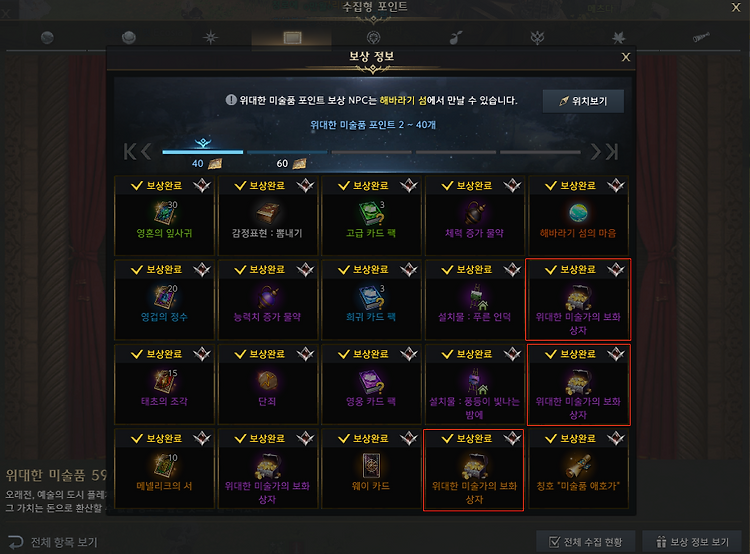Click the 해바라기 섬의 마음 reward icon
This screenshot has width=750, height=554.
pyautogui.click(x=578, y=213)
